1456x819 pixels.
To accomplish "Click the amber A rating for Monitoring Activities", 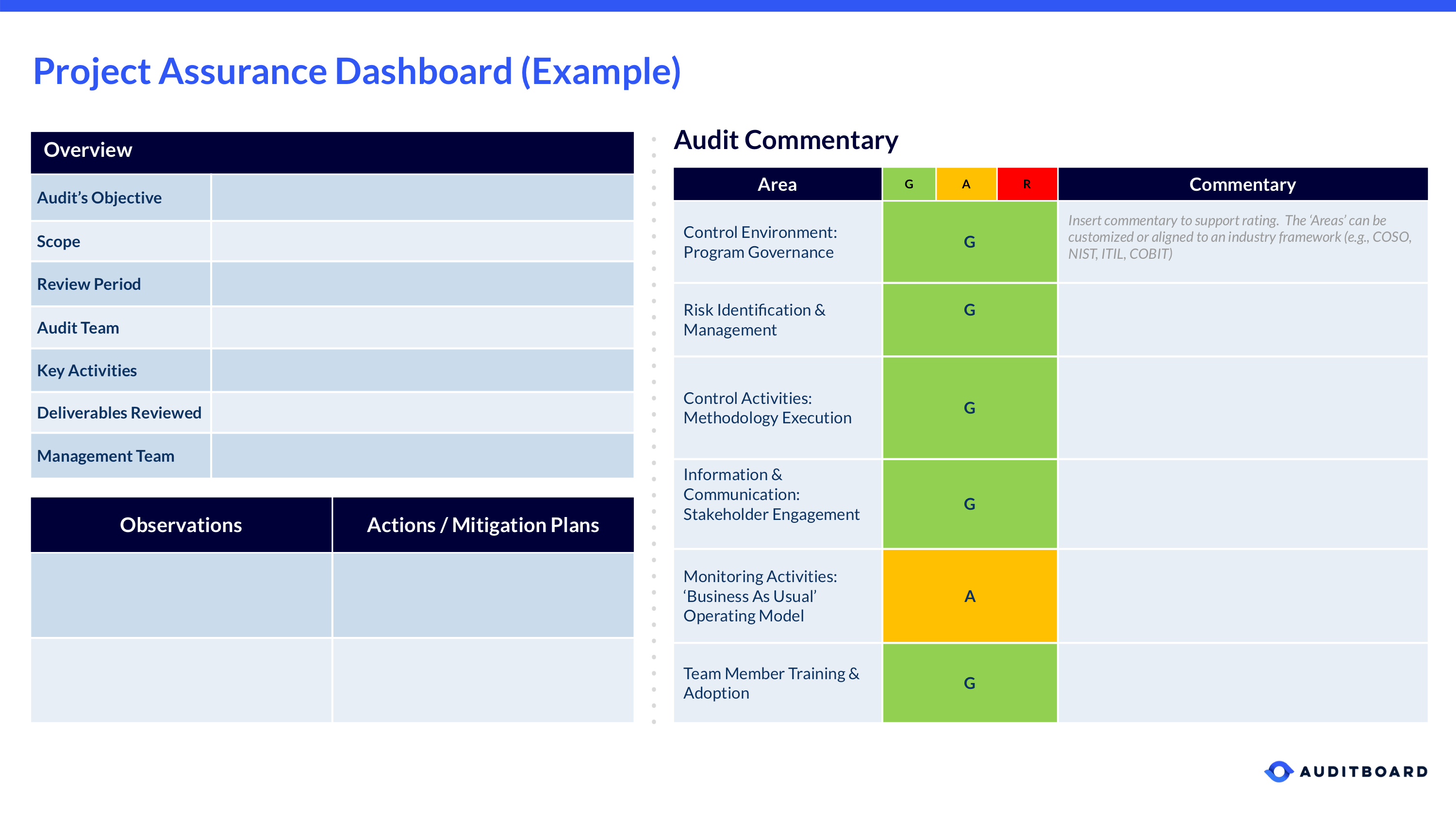I will tap(970, 596).
